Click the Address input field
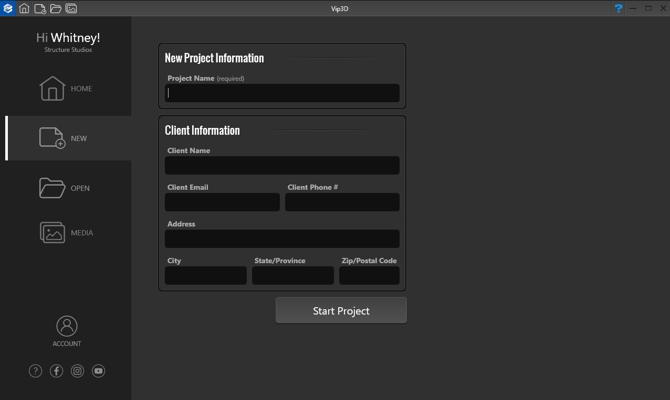Image resolution: width=670 pixels, height=400 pixels. [x=282, y=239]
